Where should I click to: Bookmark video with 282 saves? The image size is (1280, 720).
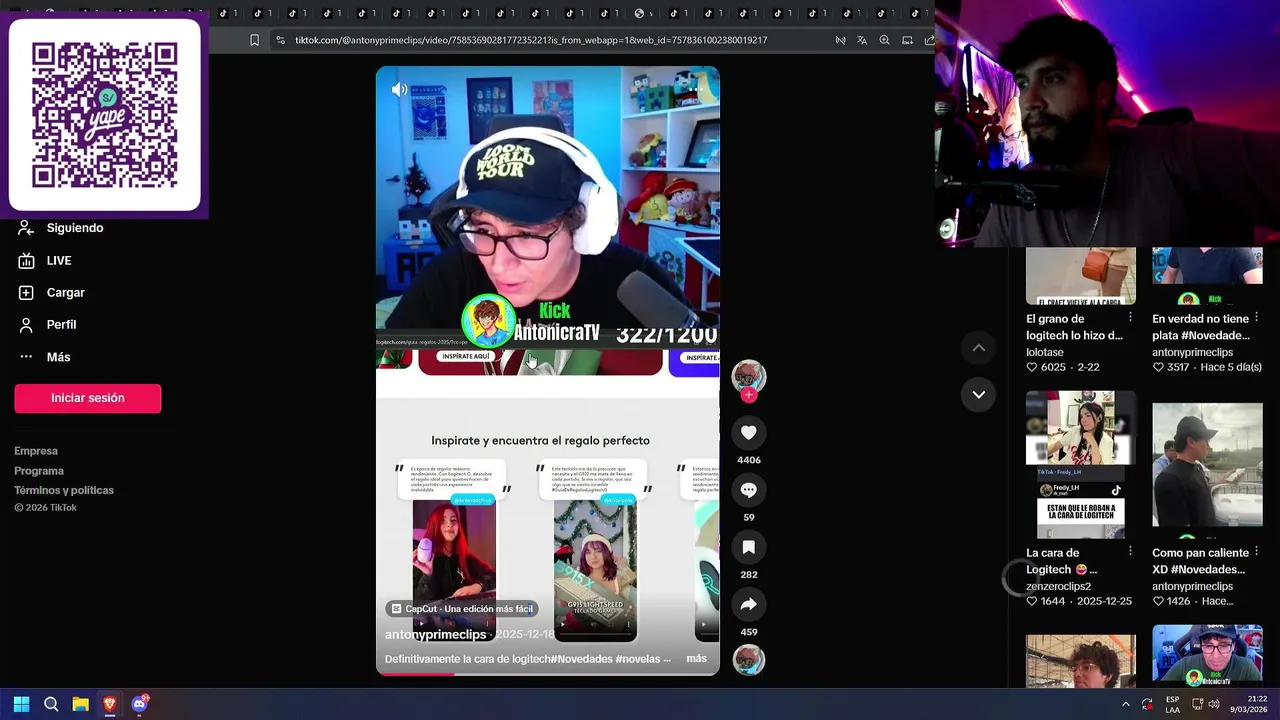[748, 547]
